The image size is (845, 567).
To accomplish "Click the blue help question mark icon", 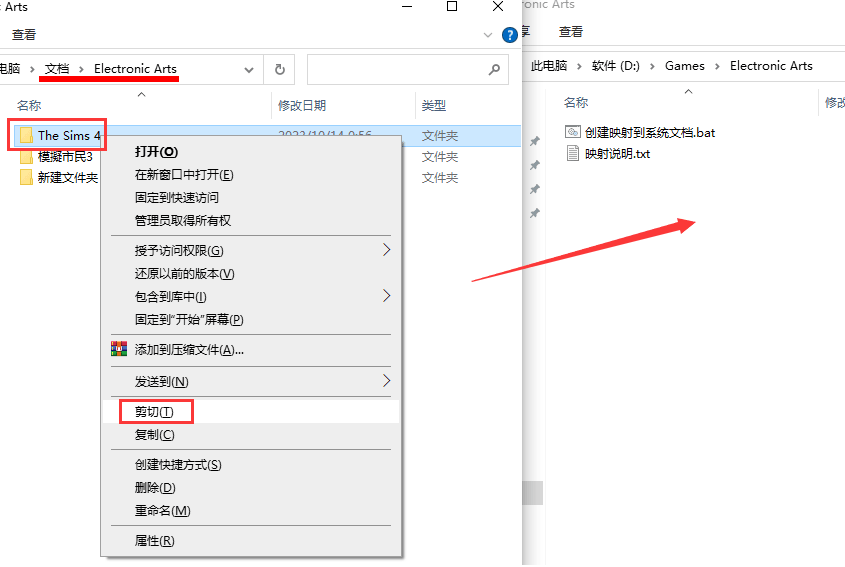I will coord(510,34).
